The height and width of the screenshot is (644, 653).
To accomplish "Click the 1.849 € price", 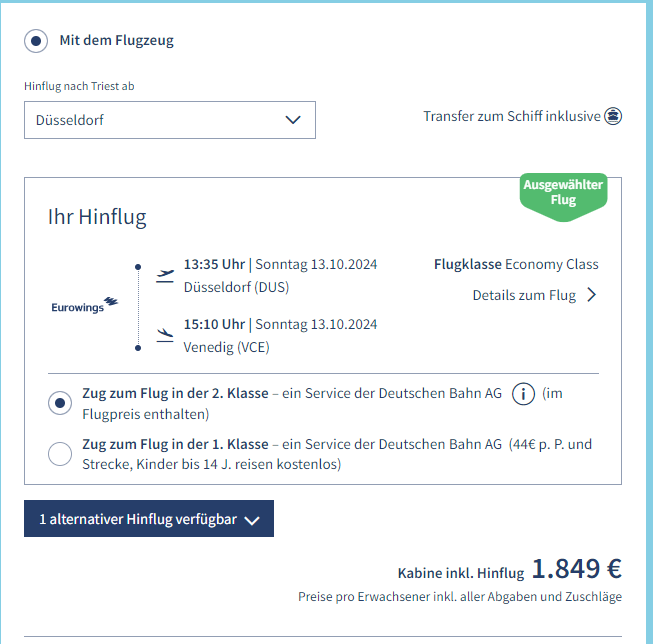I will [x=576, y=569].
